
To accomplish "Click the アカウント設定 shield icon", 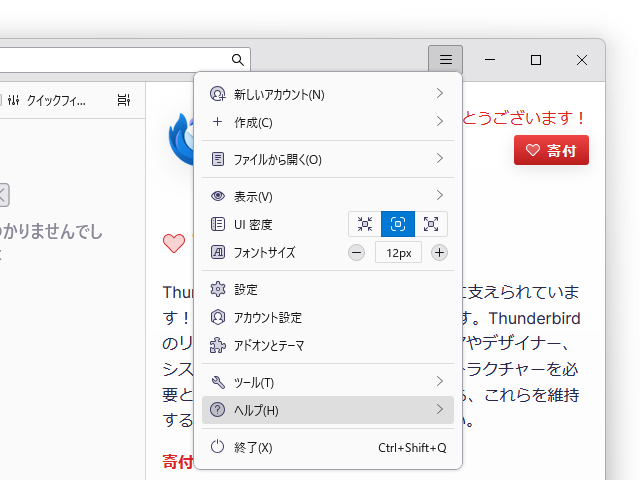I will pyautogui.click(x=218, y=317).
